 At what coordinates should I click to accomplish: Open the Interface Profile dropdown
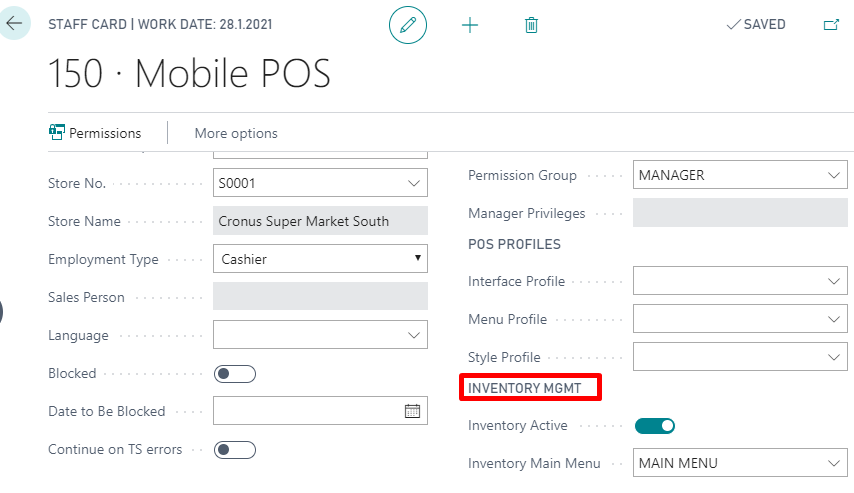pos(834,282)
